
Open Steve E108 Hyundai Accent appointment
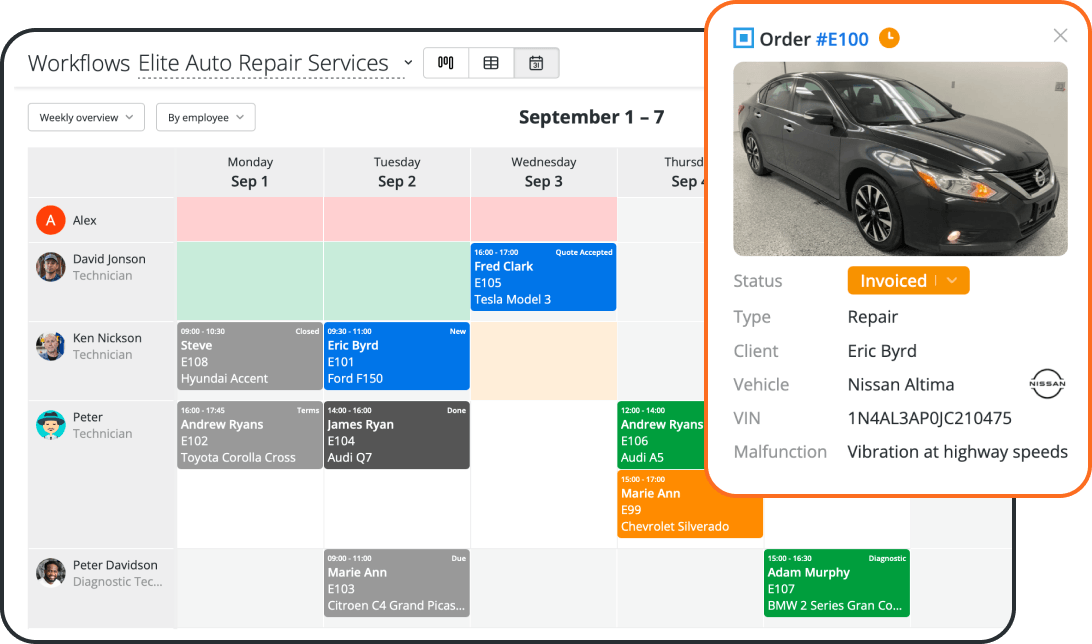pos(249,356)
